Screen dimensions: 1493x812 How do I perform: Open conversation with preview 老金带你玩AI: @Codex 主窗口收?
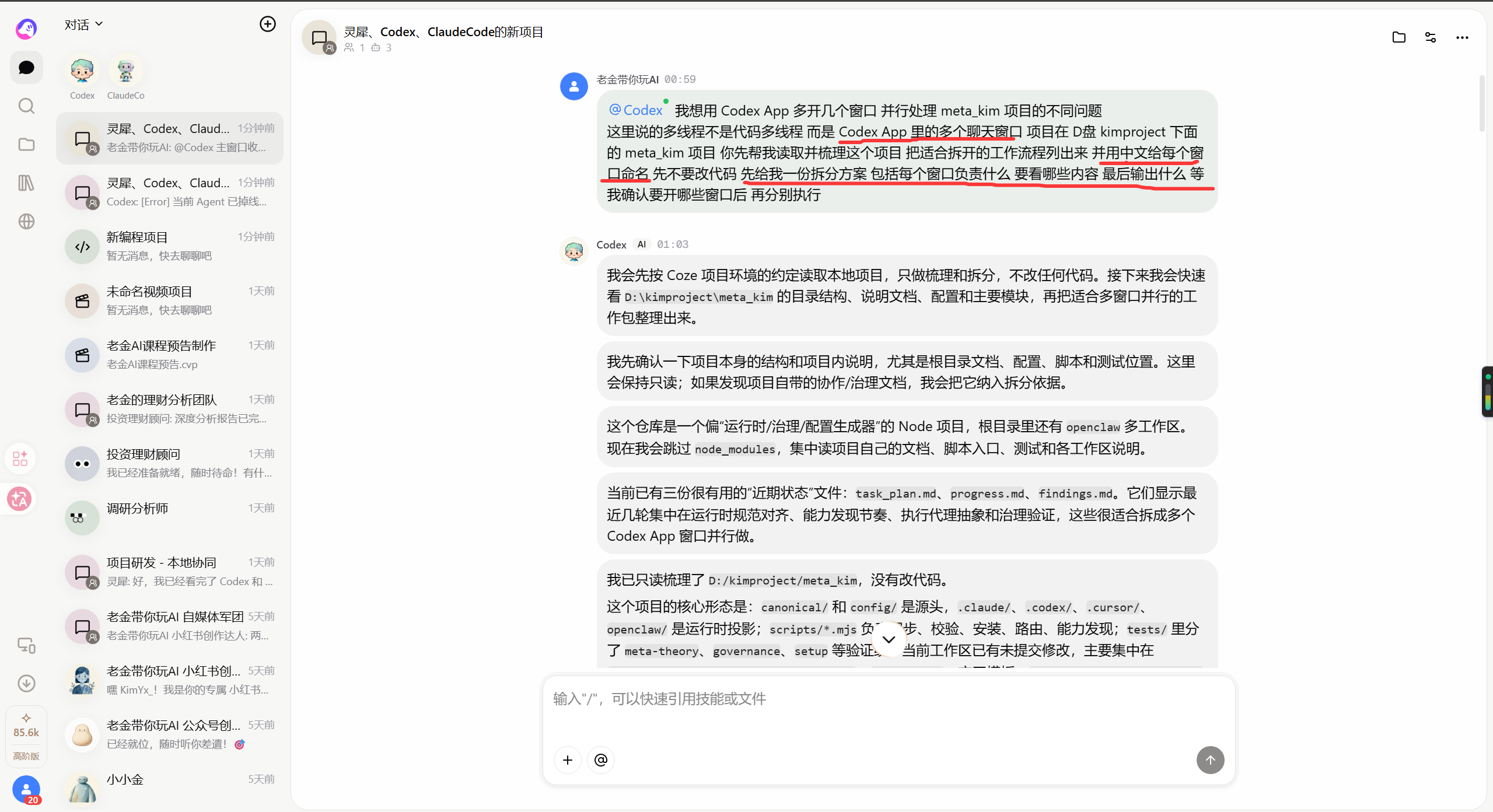point(170,138)
